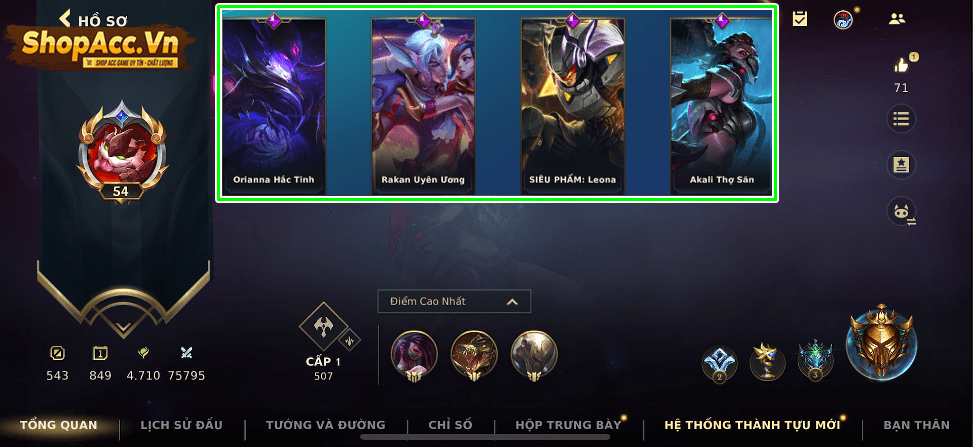Open the starred card icon

(x=901, y=165)
